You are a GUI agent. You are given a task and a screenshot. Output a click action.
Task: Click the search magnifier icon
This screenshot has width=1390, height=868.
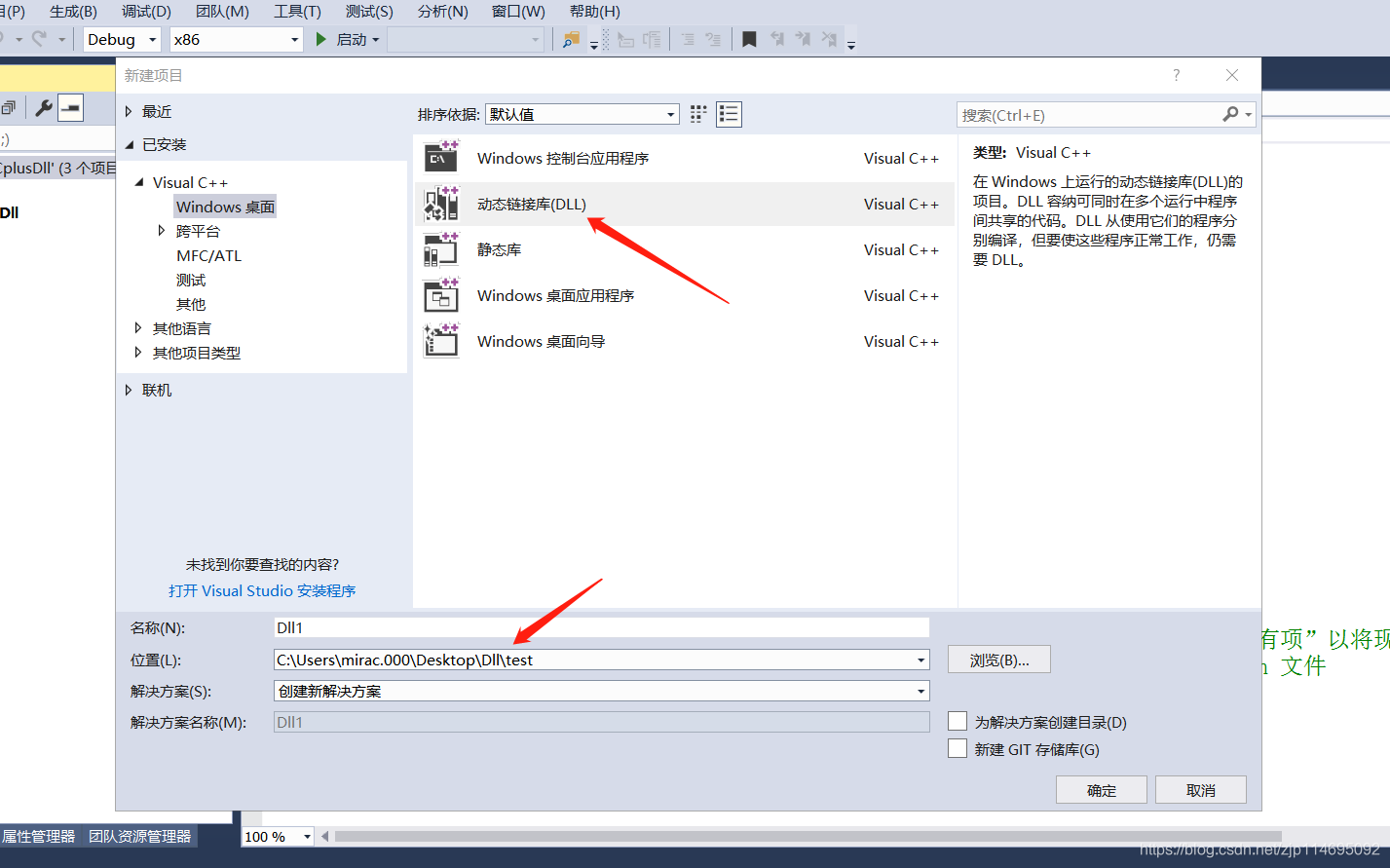coord(1231,114)
